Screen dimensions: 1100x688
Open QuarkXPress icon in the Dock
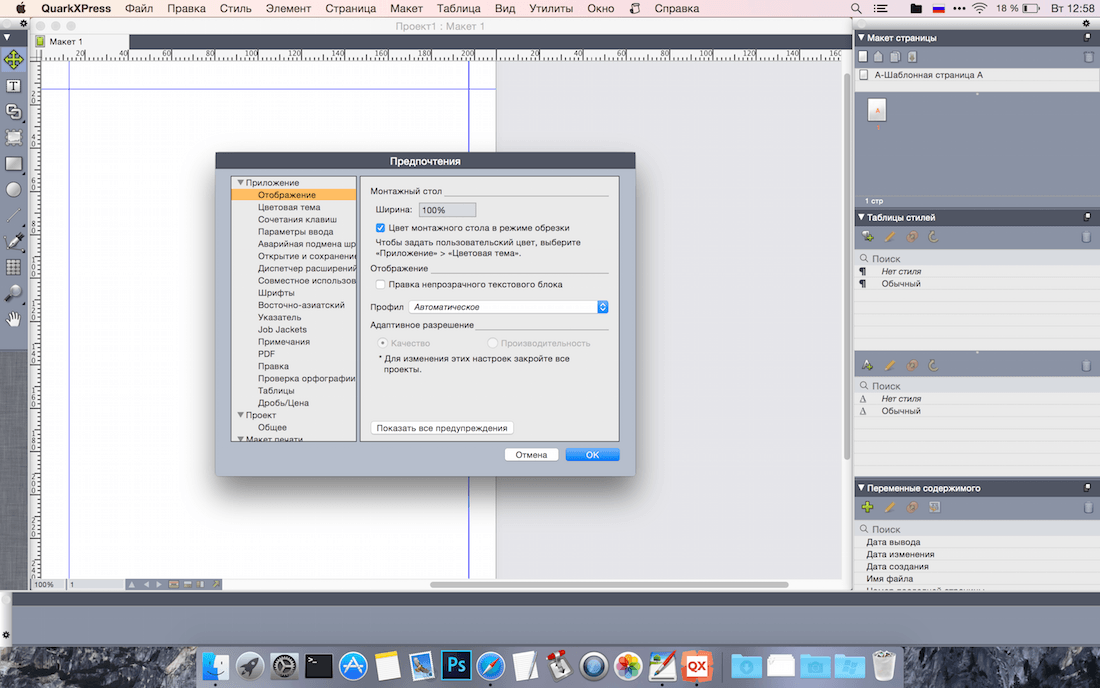coord(697,666)
